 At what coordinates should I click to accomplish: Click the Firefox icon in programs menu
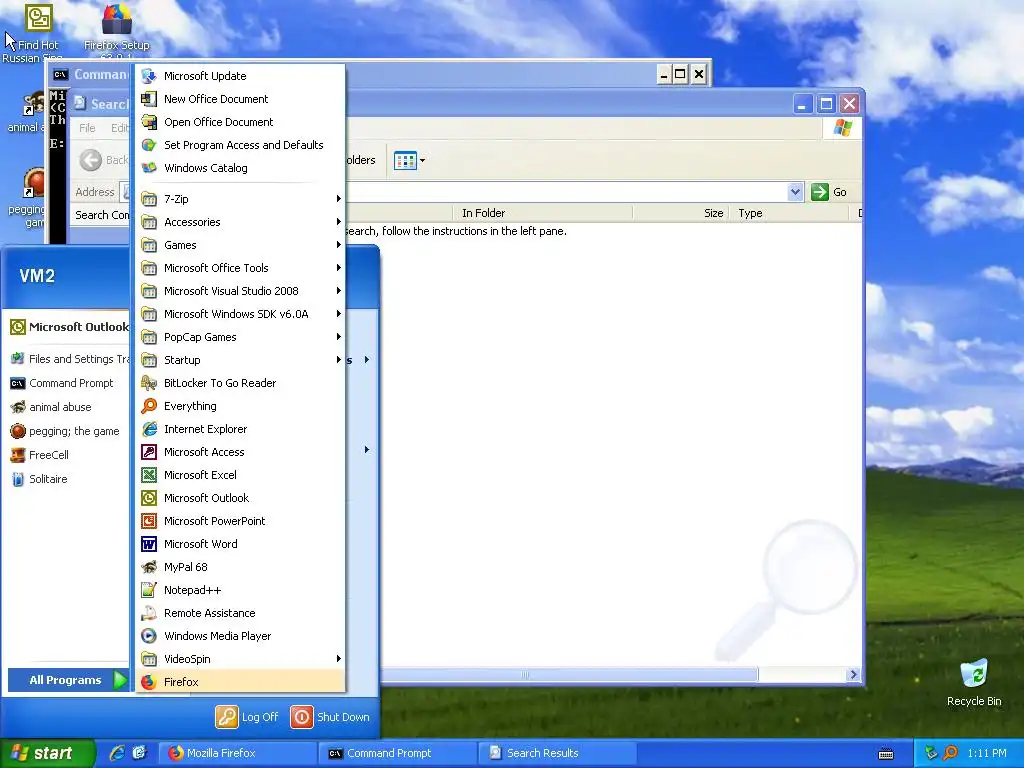149,682
